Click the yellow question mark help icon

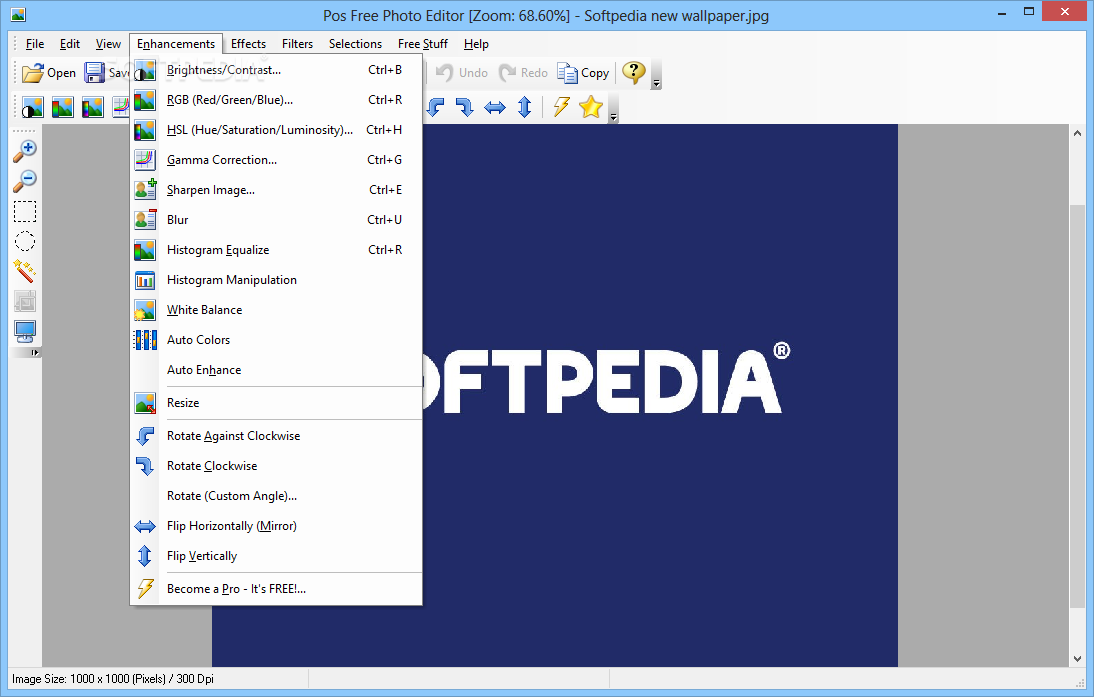click(x=634, y=72)
